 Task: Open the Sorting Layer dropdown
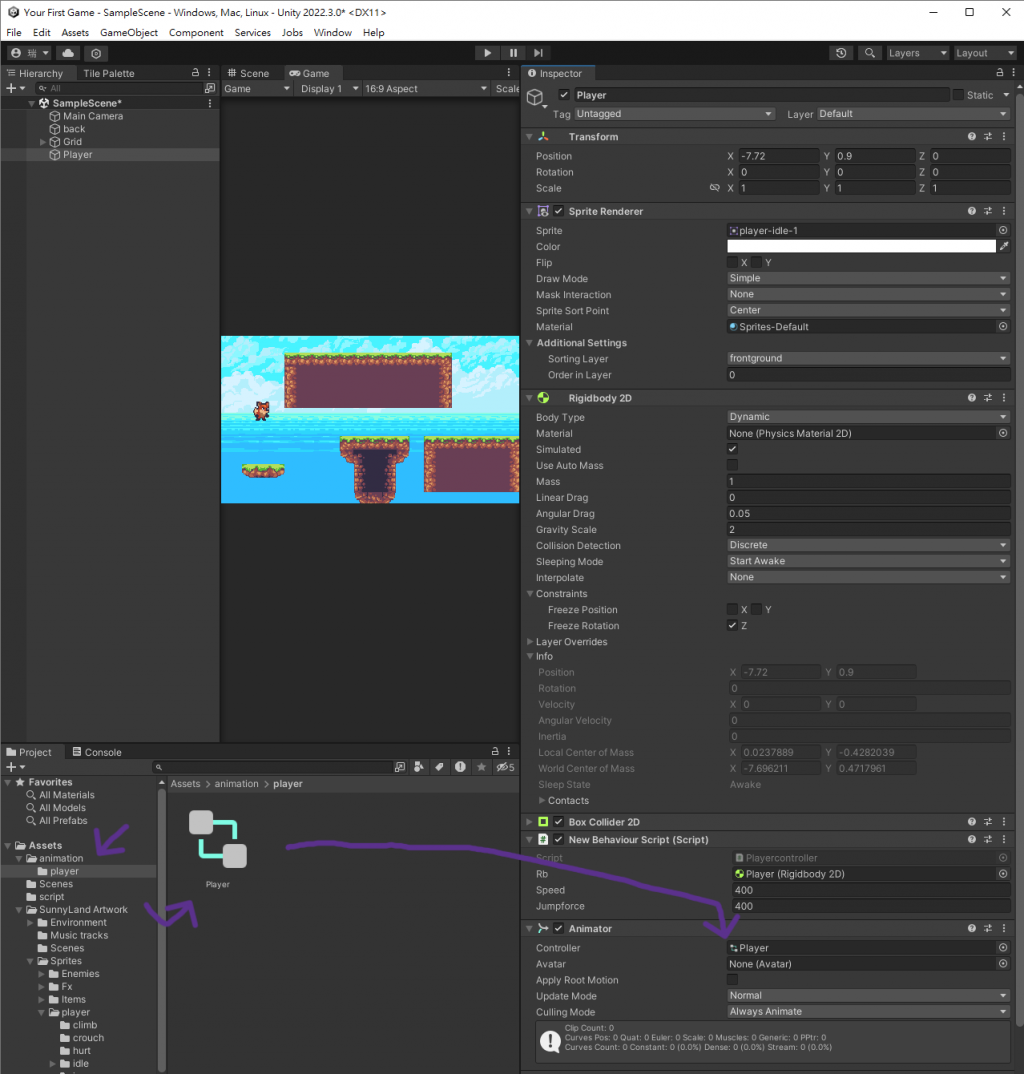click(868, 359)
